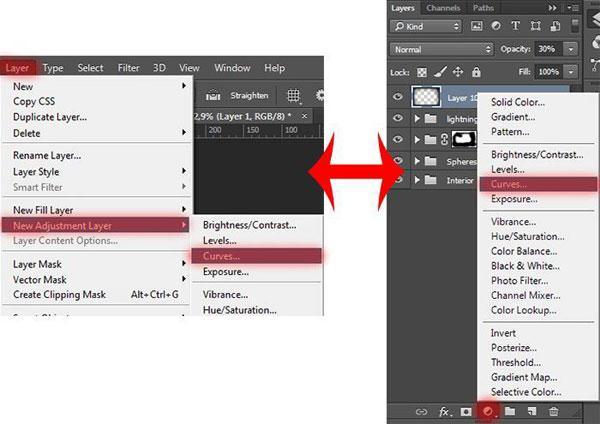The height and width of the screenshot is (424, 600).
Task: Select the Layer 10 thumbnail
Action: [426, 96]
